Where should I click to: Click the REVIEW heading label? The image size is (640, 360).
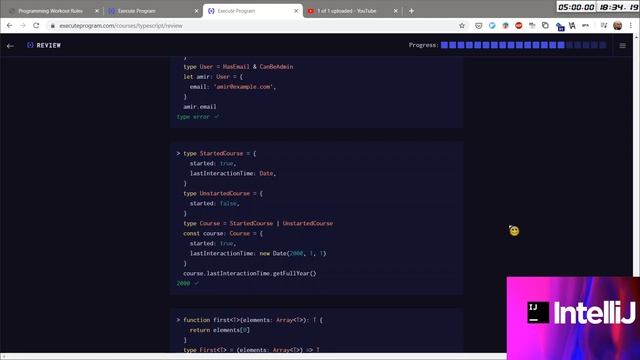[49, 45]
